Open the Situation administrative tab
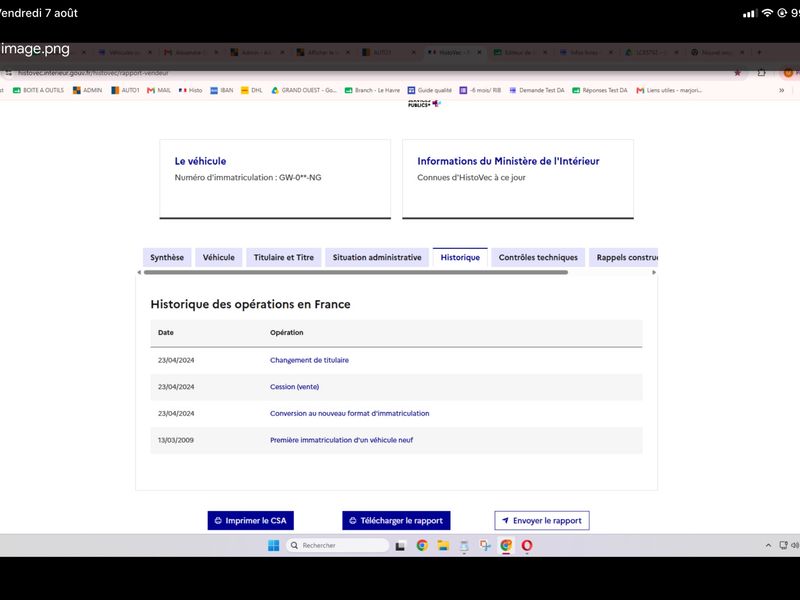The height and width of the screenshot is (600, 800). click(377, 258)
